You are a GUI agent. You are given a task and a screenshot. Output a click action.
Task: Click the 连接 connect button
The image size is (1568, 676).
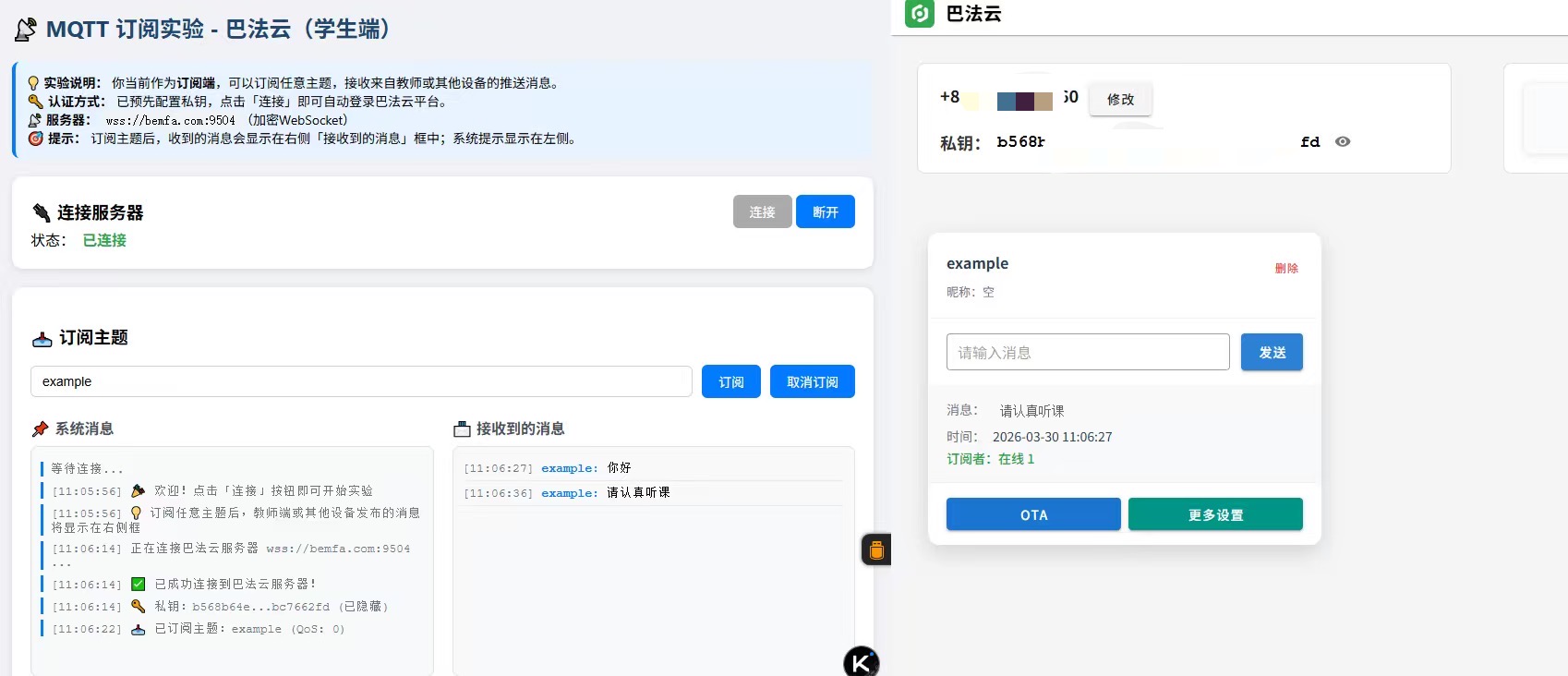point(763,211)
